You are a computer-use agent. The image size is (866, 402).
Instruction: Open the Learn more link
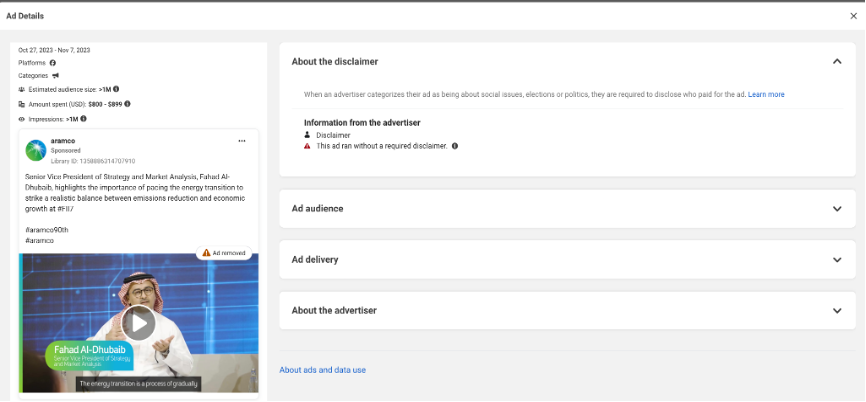[x=766, y=94]
